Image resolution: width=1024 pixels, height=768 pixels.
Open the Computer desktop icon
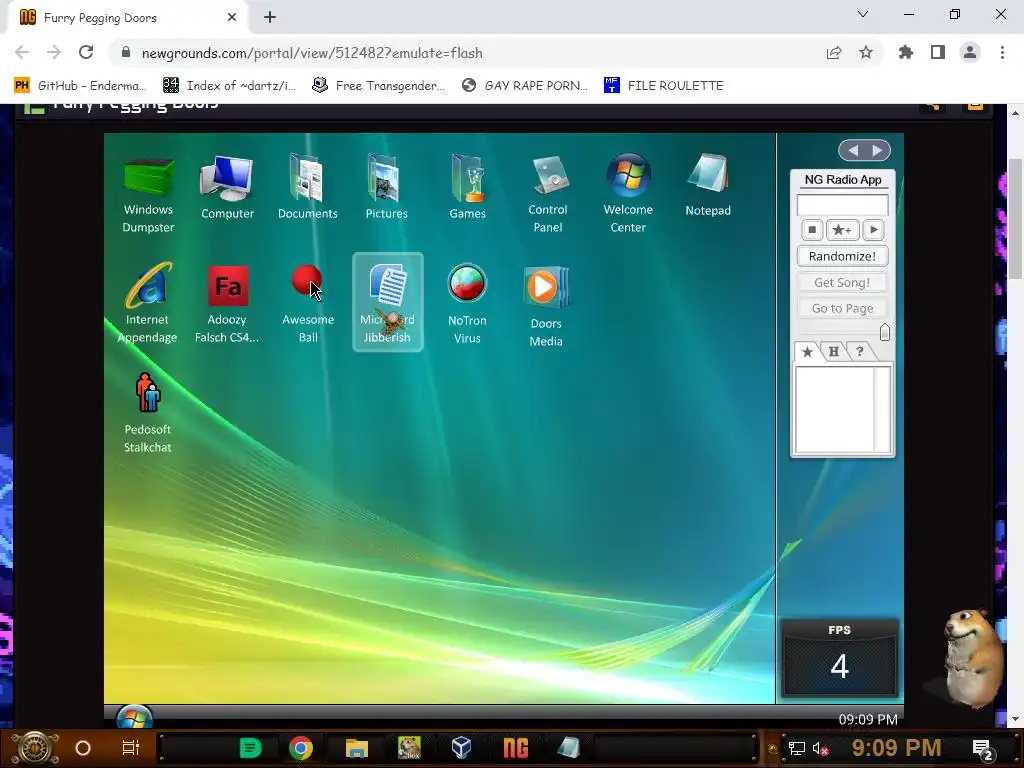[x=227, y=187]
